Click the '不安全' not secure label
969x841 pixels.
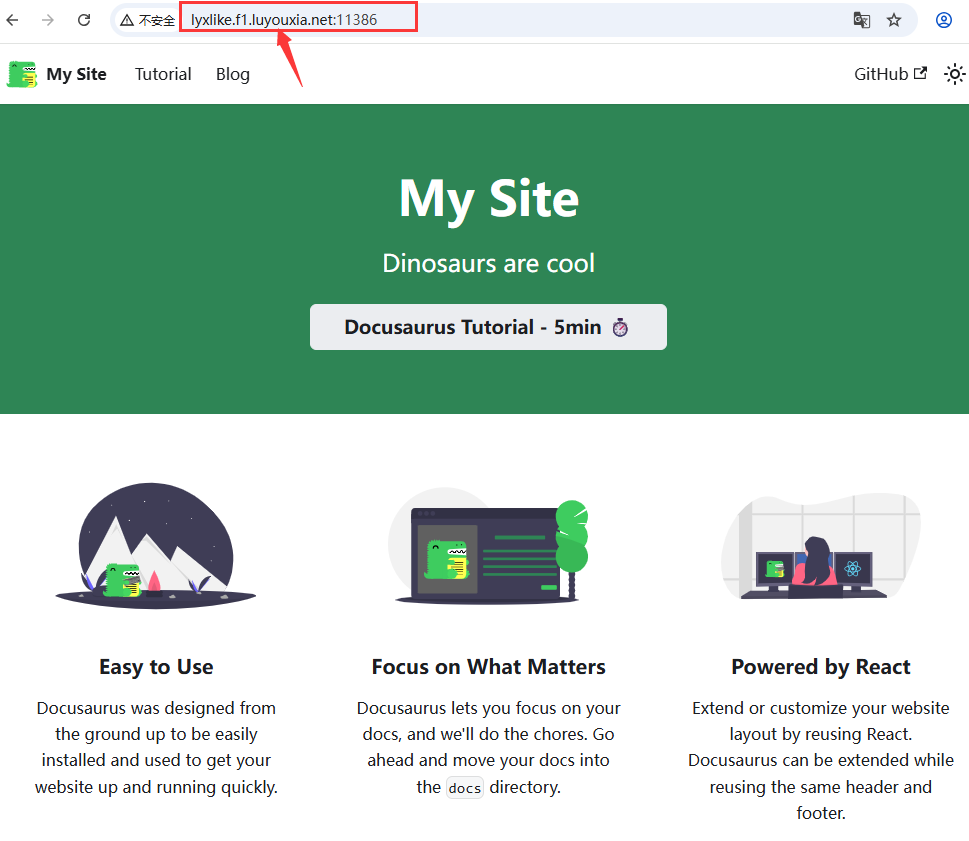(x=156, y=20)
